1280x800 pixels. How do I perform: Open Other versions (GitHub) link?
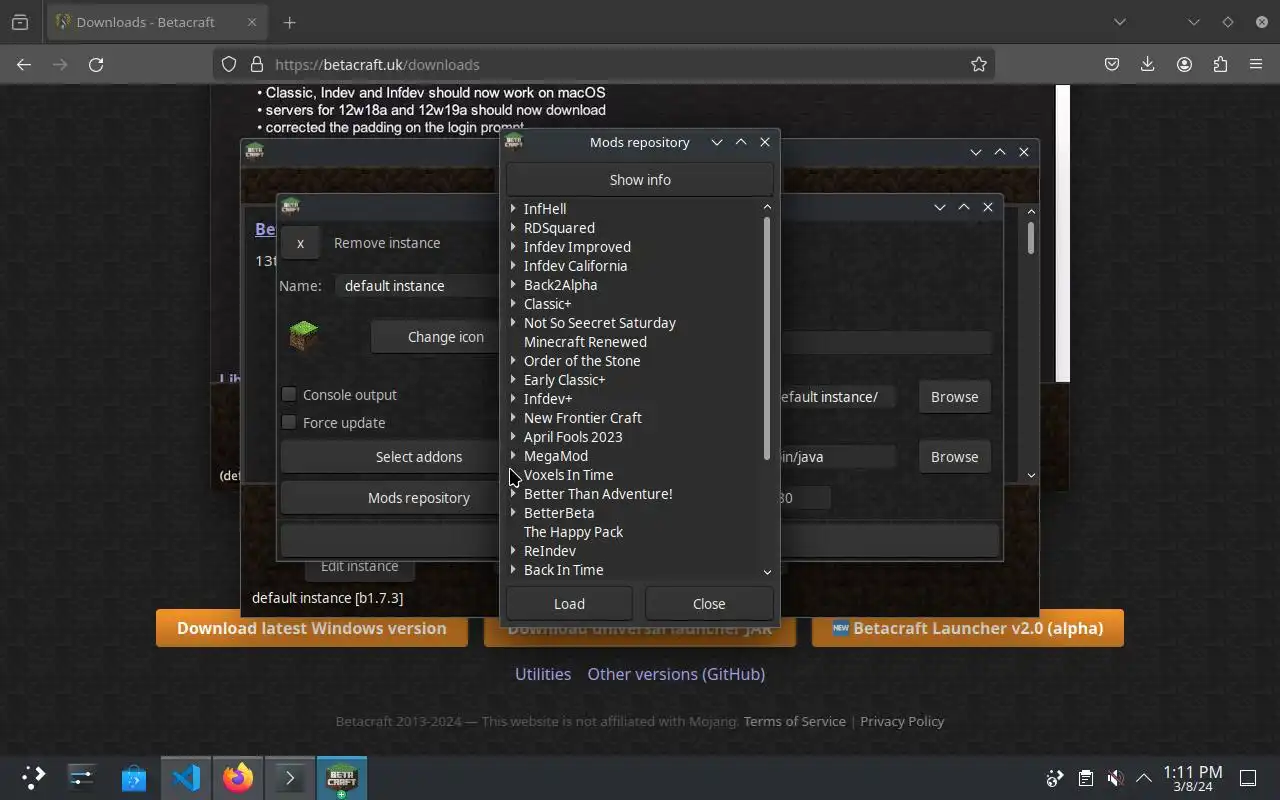coord(676,674)
